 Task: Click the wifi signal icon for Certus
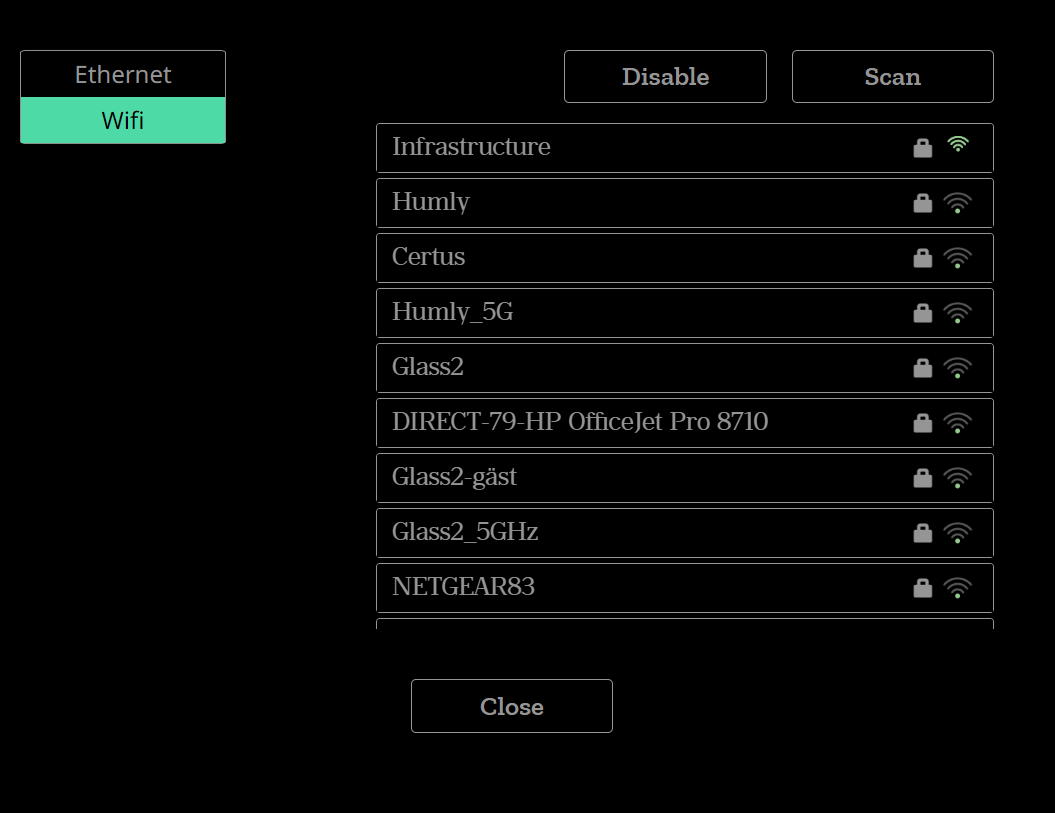tap(957, 258)
